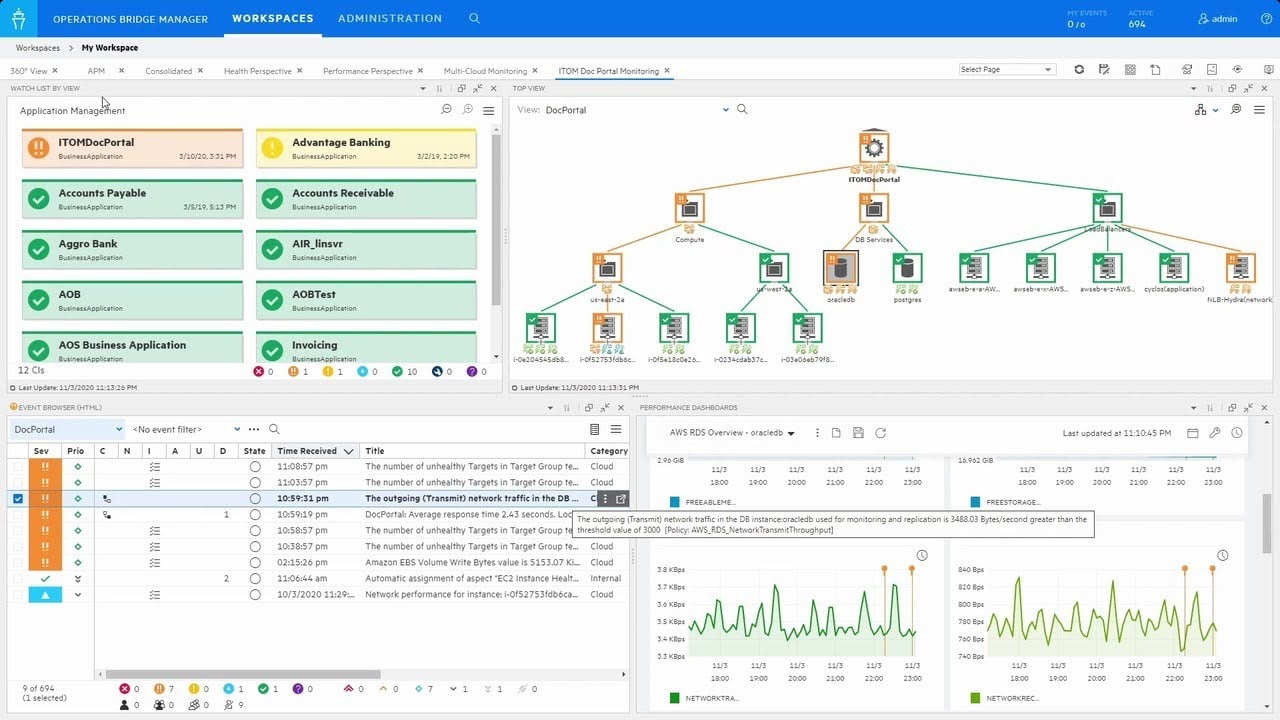The width and height of the screenshot is (1280, 720).
Task: Open the Performance Perspective tab
Action: tap(368, 71)
